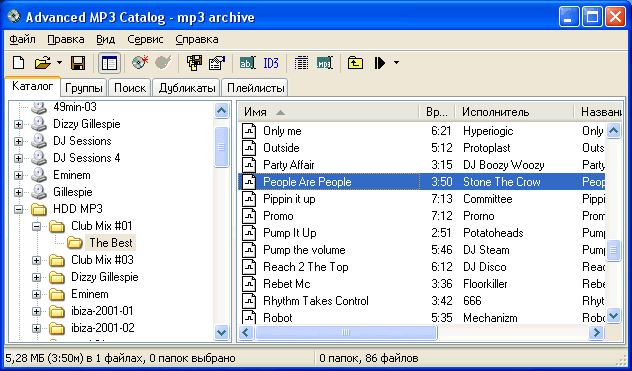Select the Party Affair track
The height and width of the screenshot is (371, 632).
(x=289, y=165)
